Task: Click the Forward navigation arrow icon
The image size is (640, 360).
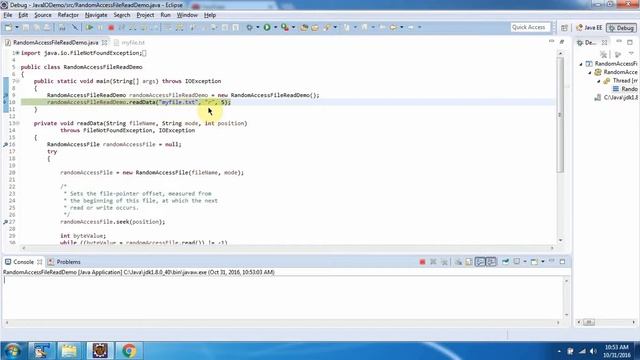Action: tap(411, 27)
